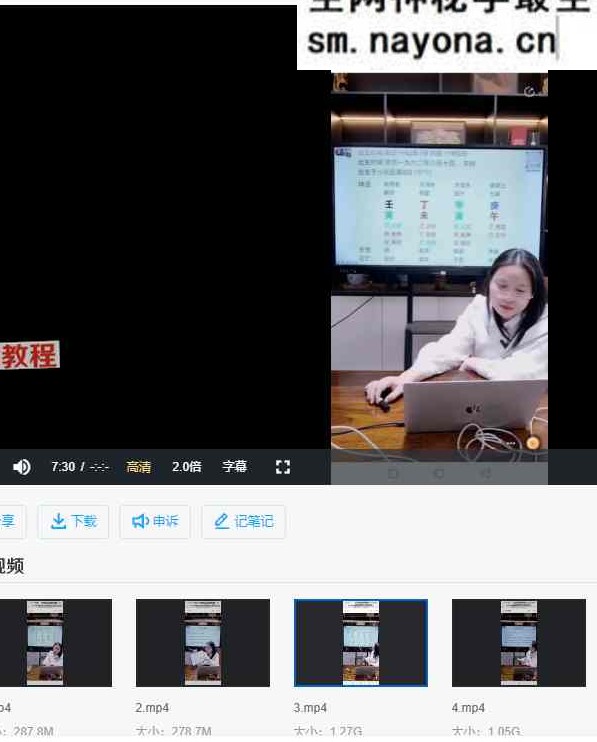Click the 记笔记 take notes button

(x=244, y=521)
